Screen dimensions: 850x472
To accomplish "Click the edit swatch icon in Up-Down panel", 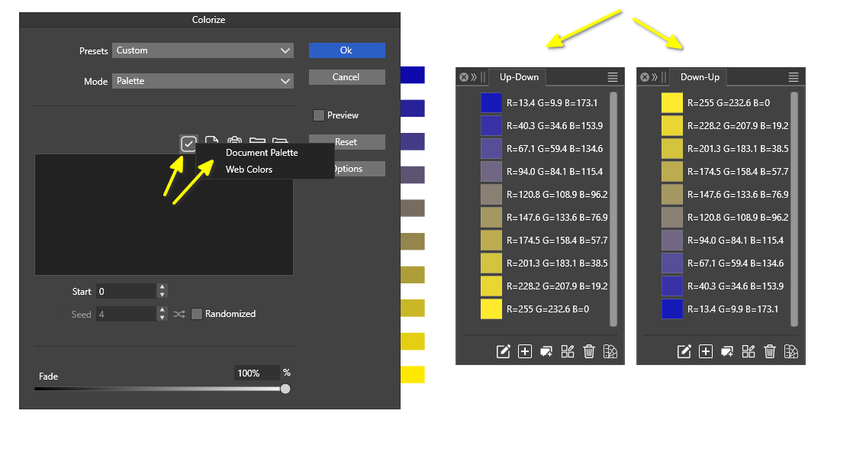I will [503, 351].
